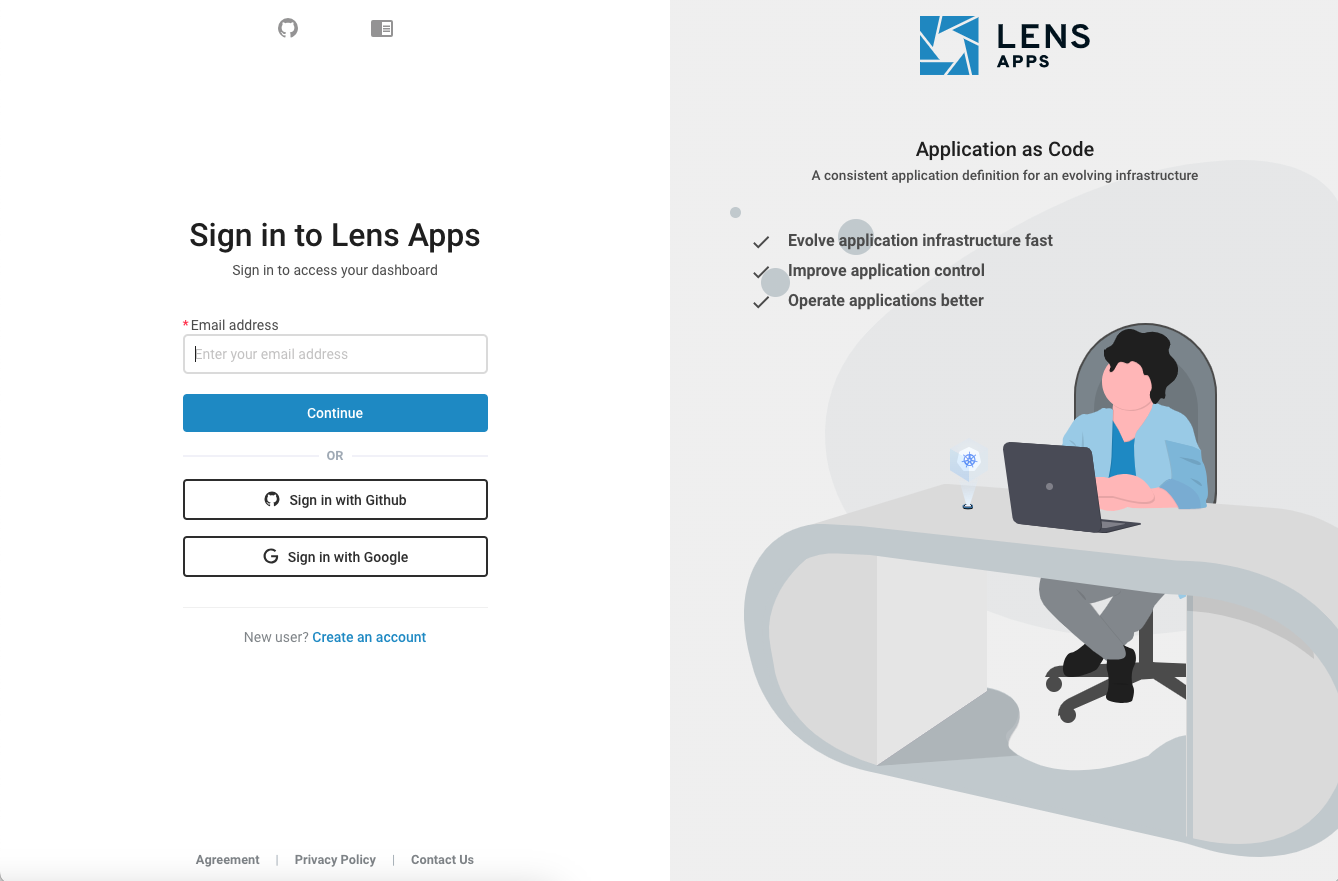The height and width of the screenshot is (881, 1338).
Task: Open the Contact Us link
Action: pyautogui.click(x=442, y=860)
